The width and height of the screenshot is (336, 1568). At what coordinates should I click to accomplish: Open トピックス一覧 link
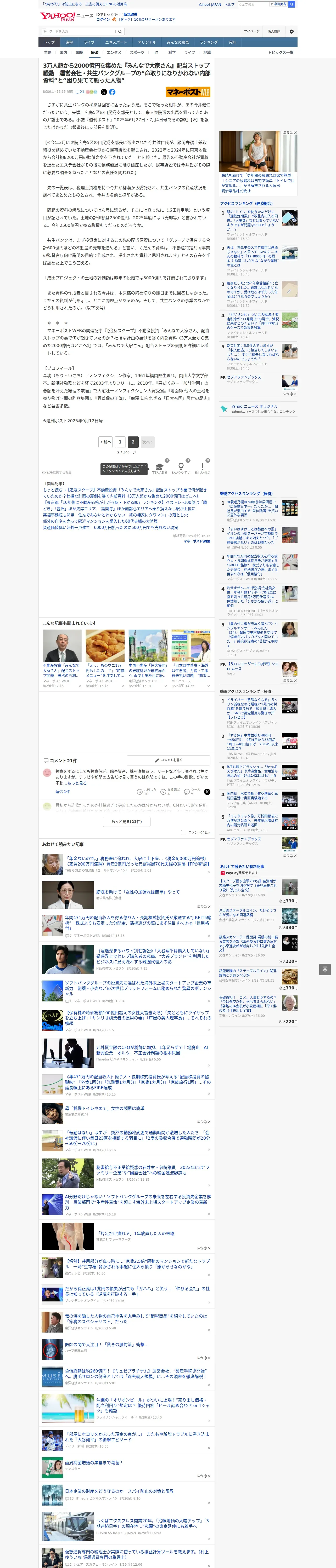click(281, 52)
